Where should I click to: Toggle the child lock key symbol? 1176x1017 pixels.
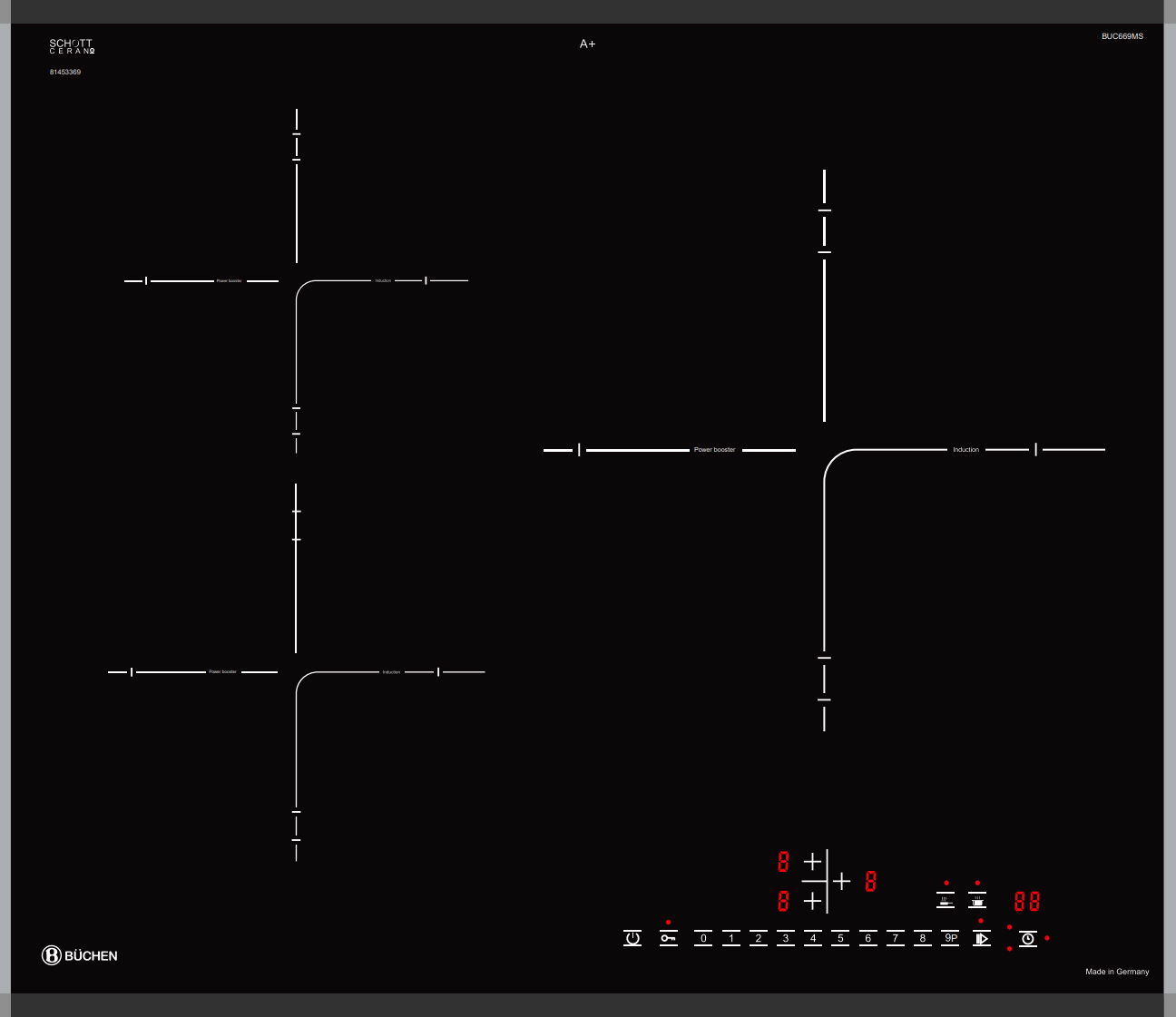click(x=669, y=938)
